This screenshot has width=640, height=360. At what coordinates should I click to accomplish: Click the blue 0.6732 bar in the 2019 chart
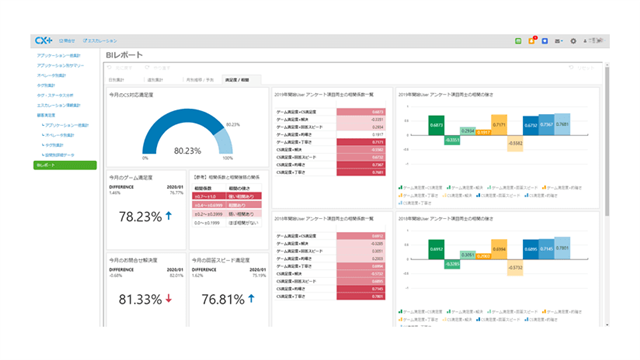[531, 125]
